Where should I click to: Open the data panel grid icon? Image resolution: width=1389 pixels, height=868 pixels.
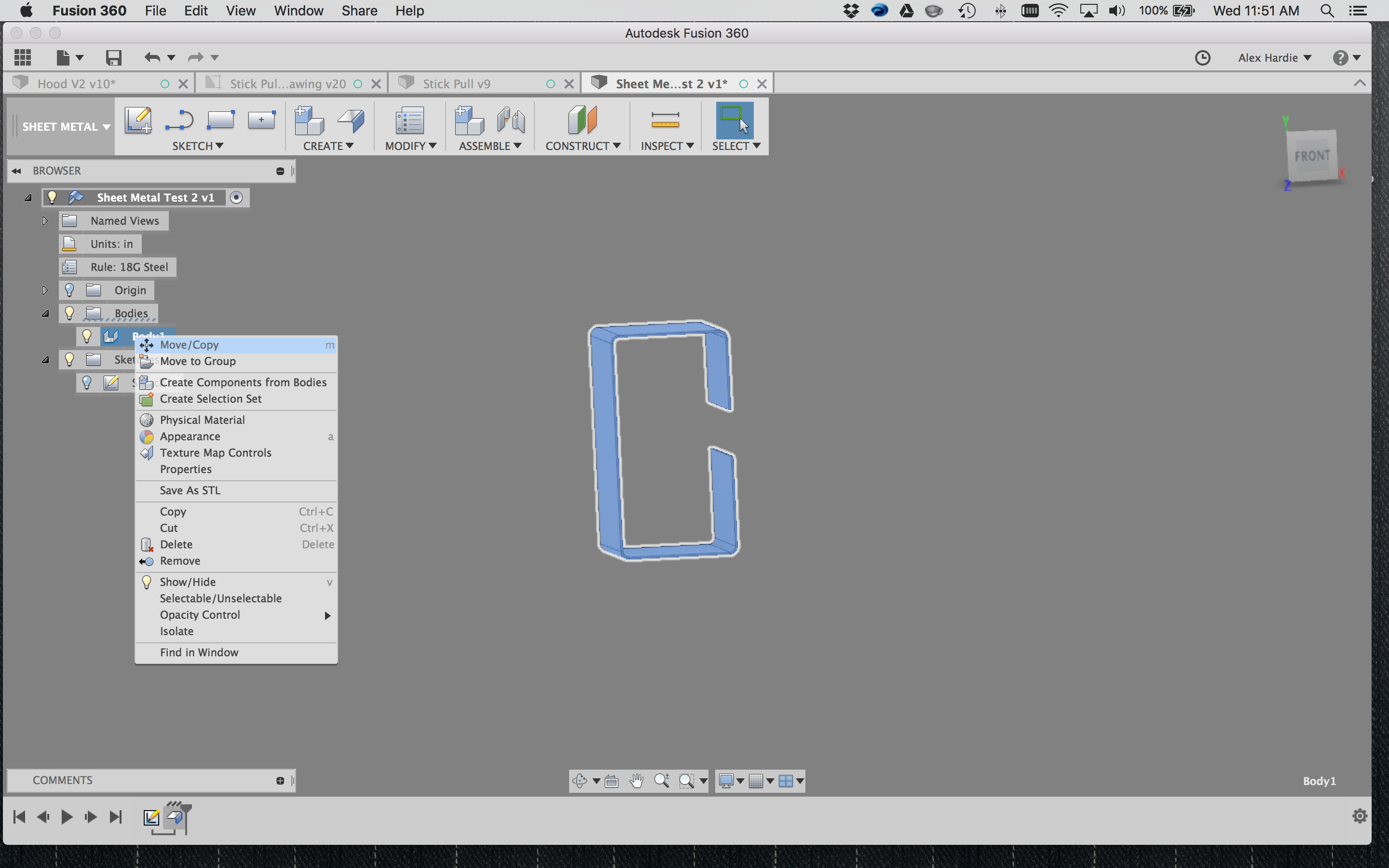point(22,57)
